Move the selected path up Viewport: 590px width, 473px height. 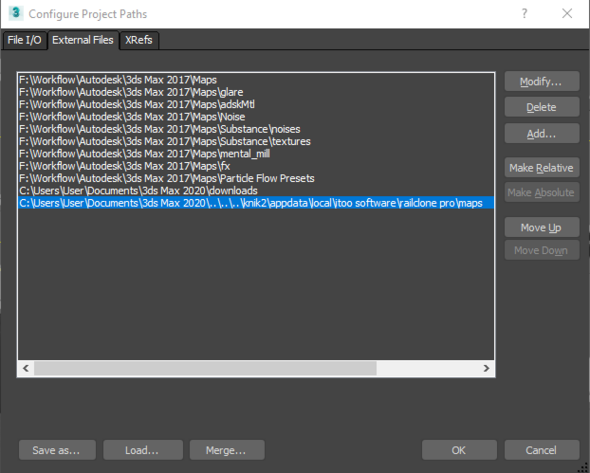click(541, 227)
